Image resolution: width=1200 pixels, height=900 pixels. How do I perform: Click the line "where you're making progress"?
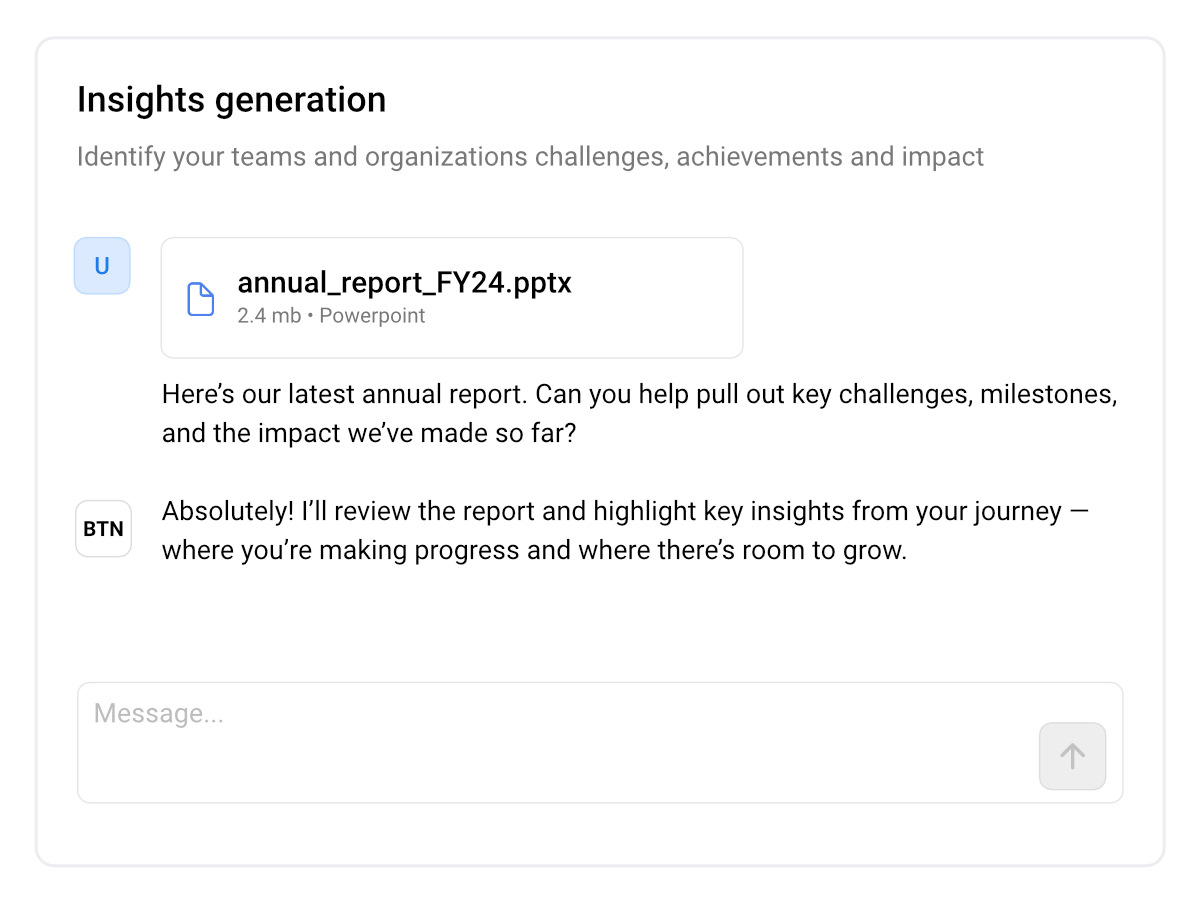tap(534, 551)
